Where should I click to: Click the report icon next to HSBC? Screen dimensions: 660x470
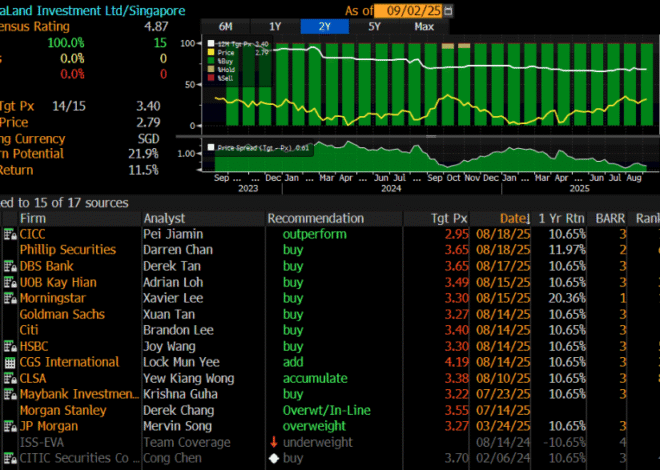pyautogui.click(x=10, y=347)
